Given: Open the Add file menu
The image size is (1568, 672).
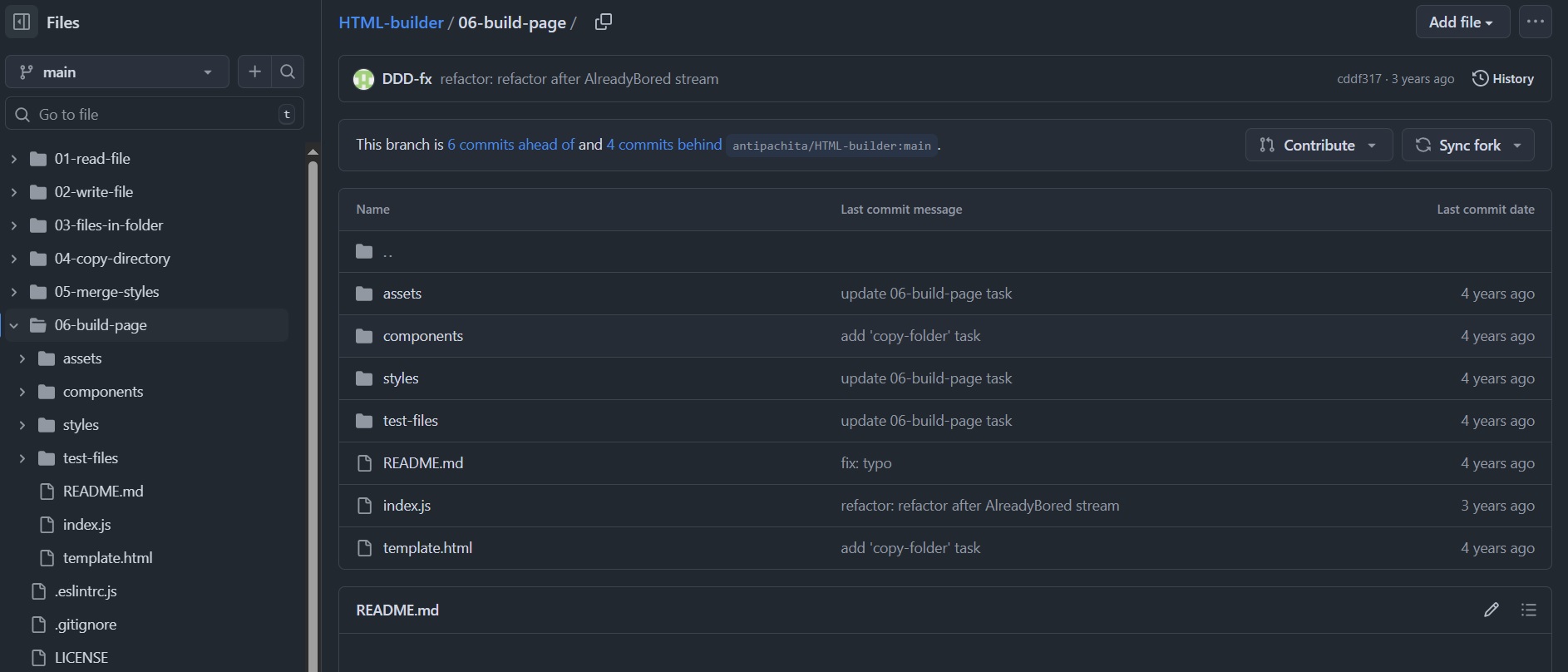Looking at the screenshot, I should click(x=1461, y=21).
